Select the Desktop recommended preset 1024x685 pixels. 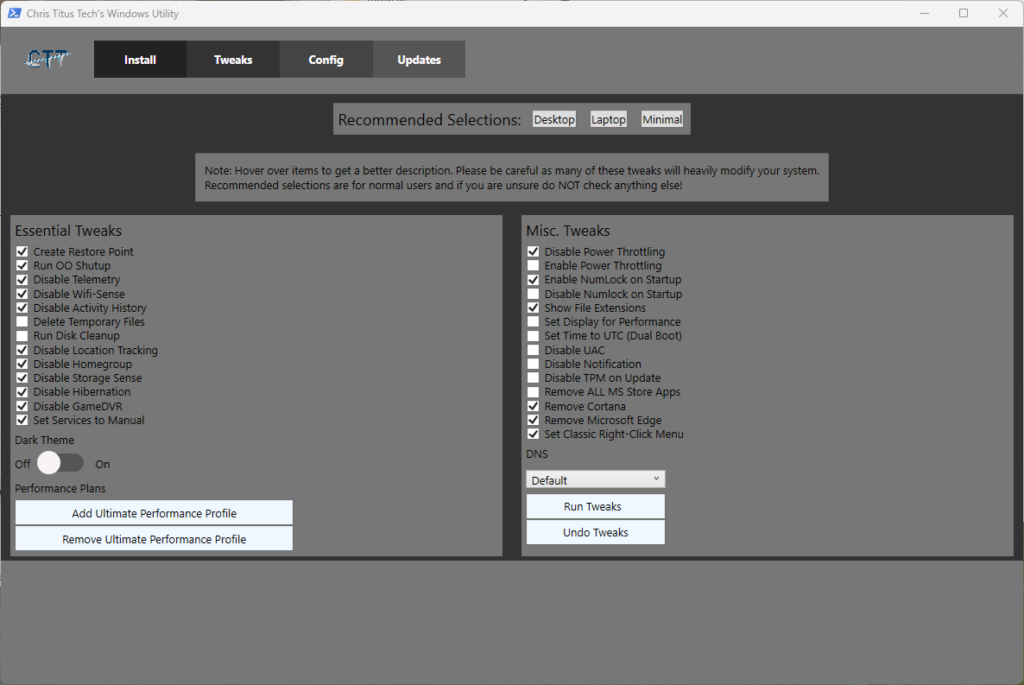pos(554,119)
